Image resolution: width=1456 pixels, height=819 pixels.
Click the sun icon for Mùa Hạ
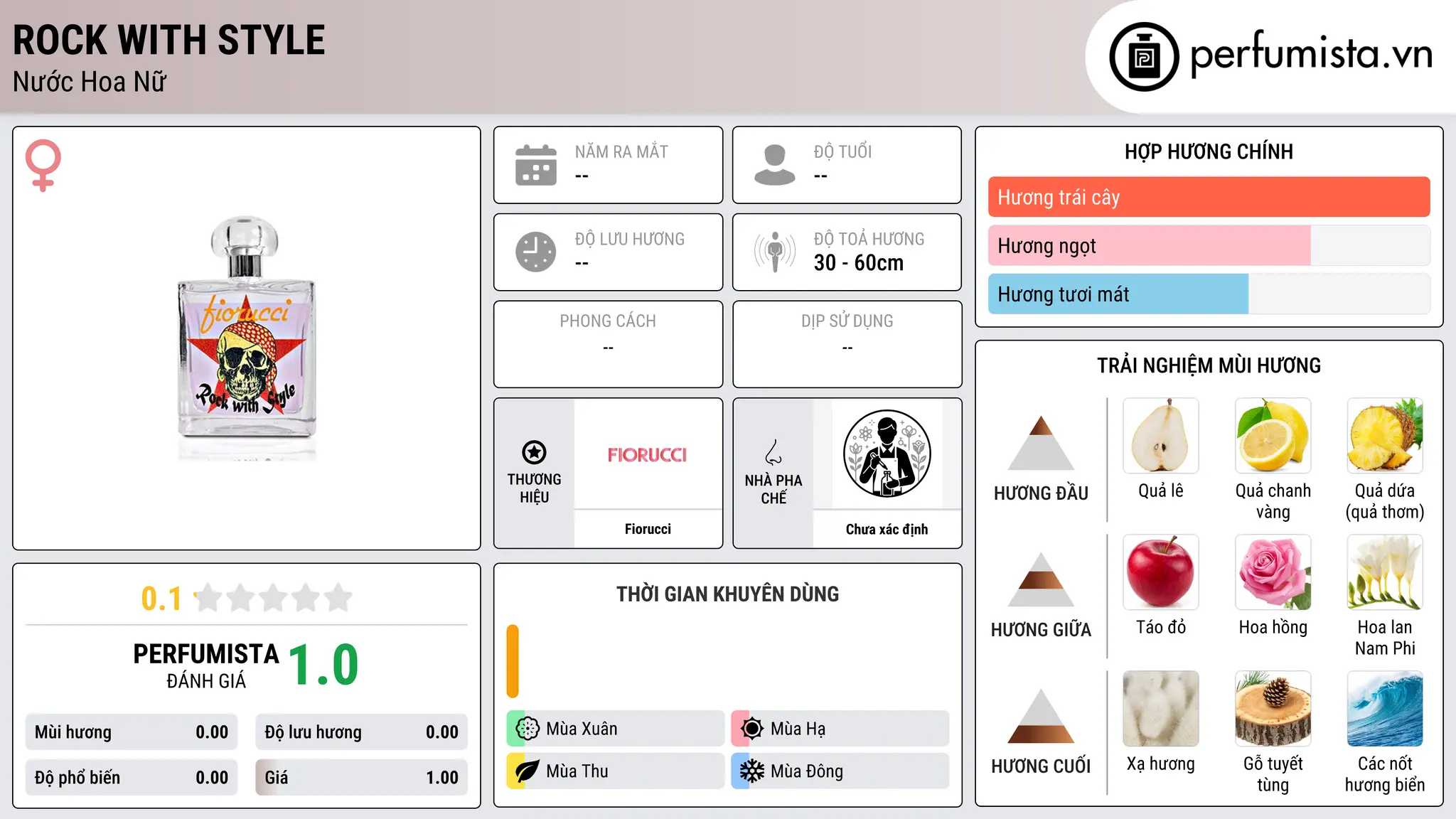coord(752,729)
